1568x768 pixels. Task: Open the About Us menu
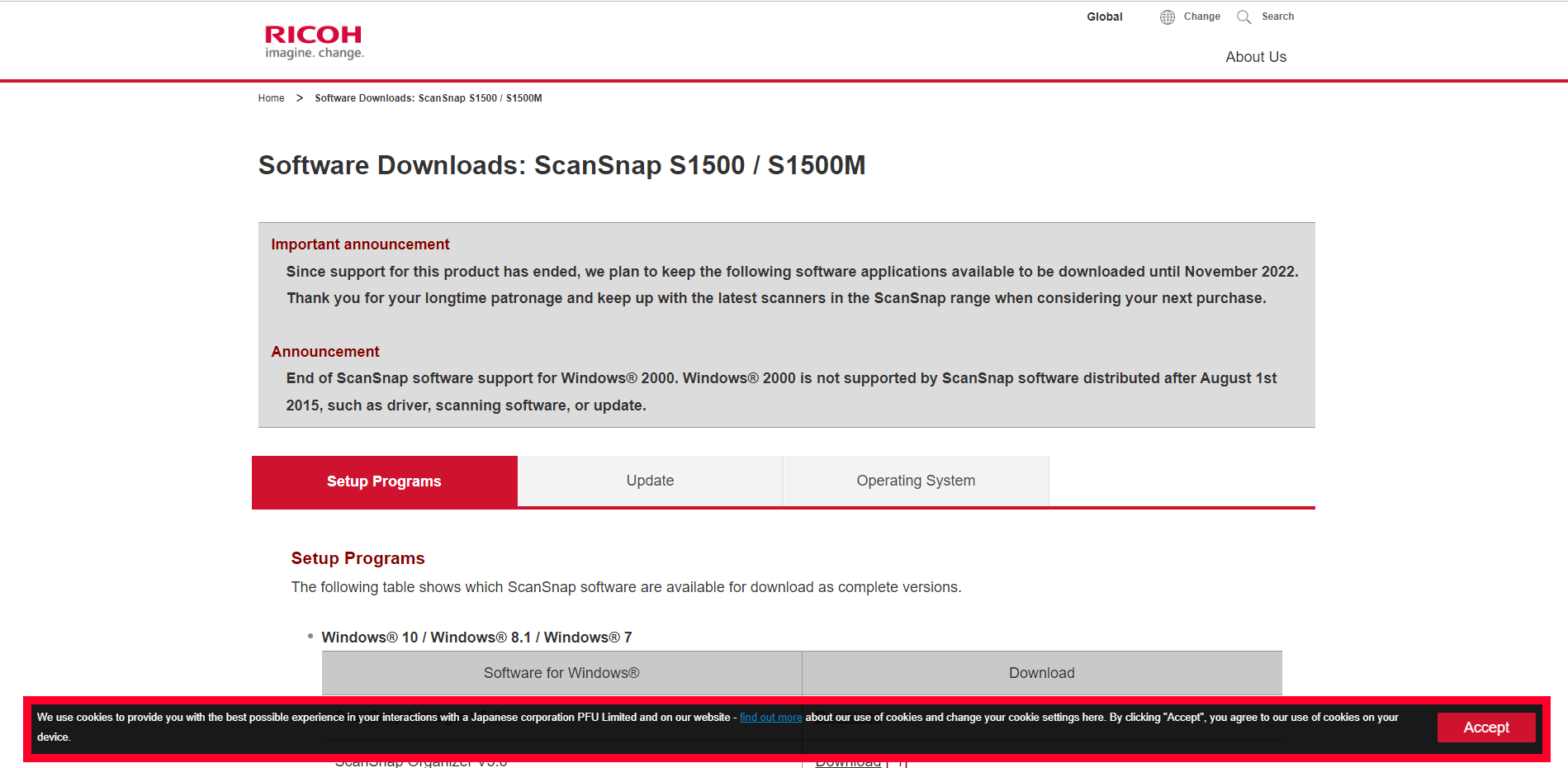[1255, 57]
